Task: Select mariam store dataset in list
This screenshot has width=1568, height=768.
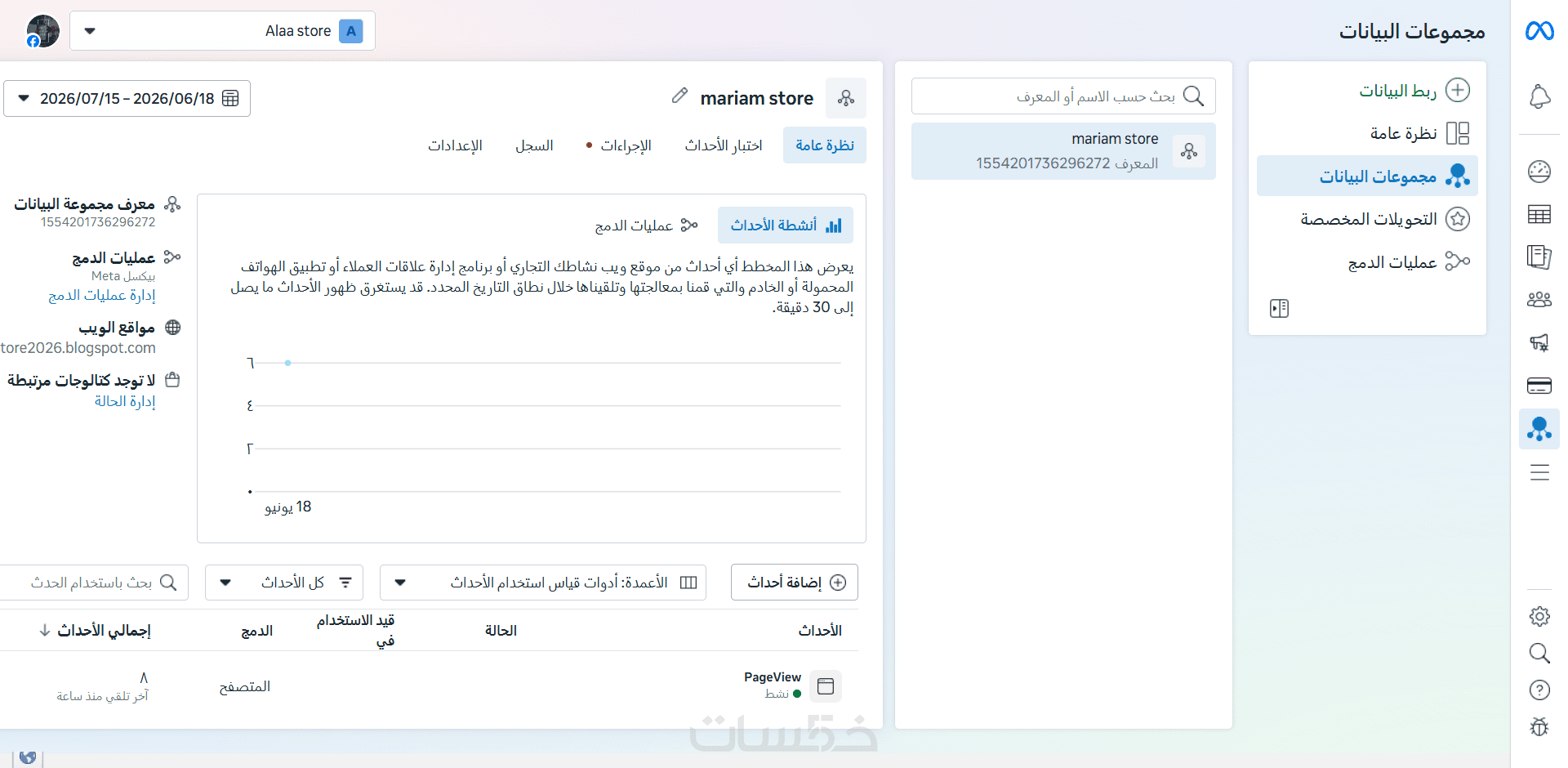Action: [1063, 151]
